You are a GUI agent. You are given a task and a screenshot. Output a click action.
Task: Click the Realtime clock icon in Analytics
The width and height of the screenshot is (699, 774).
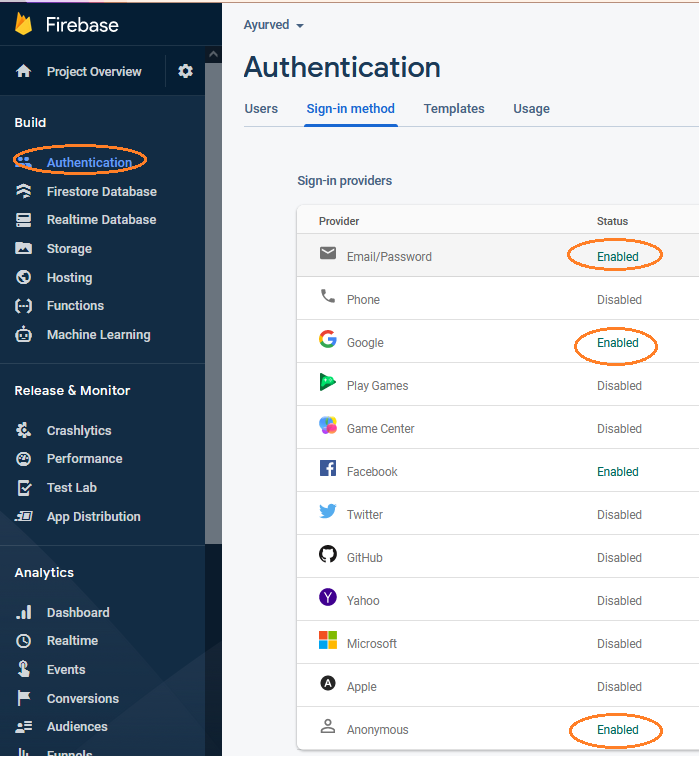point(23,641)
